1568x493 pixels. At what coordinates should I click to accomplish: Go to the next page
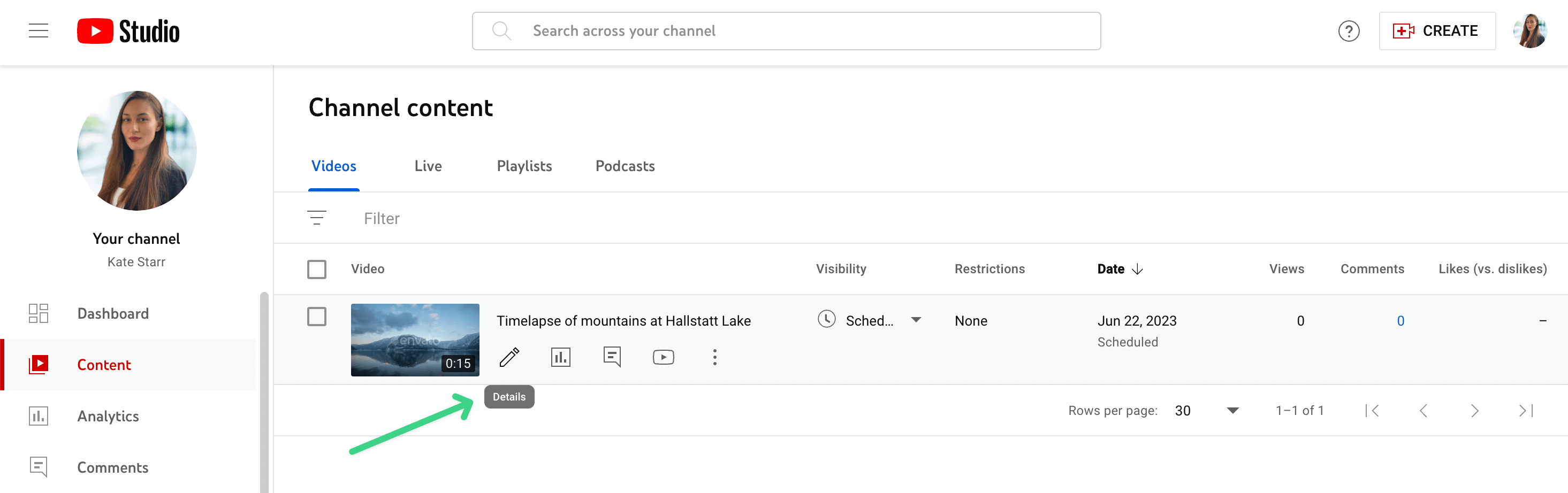pyautogui.click(x=1474, y=411)
